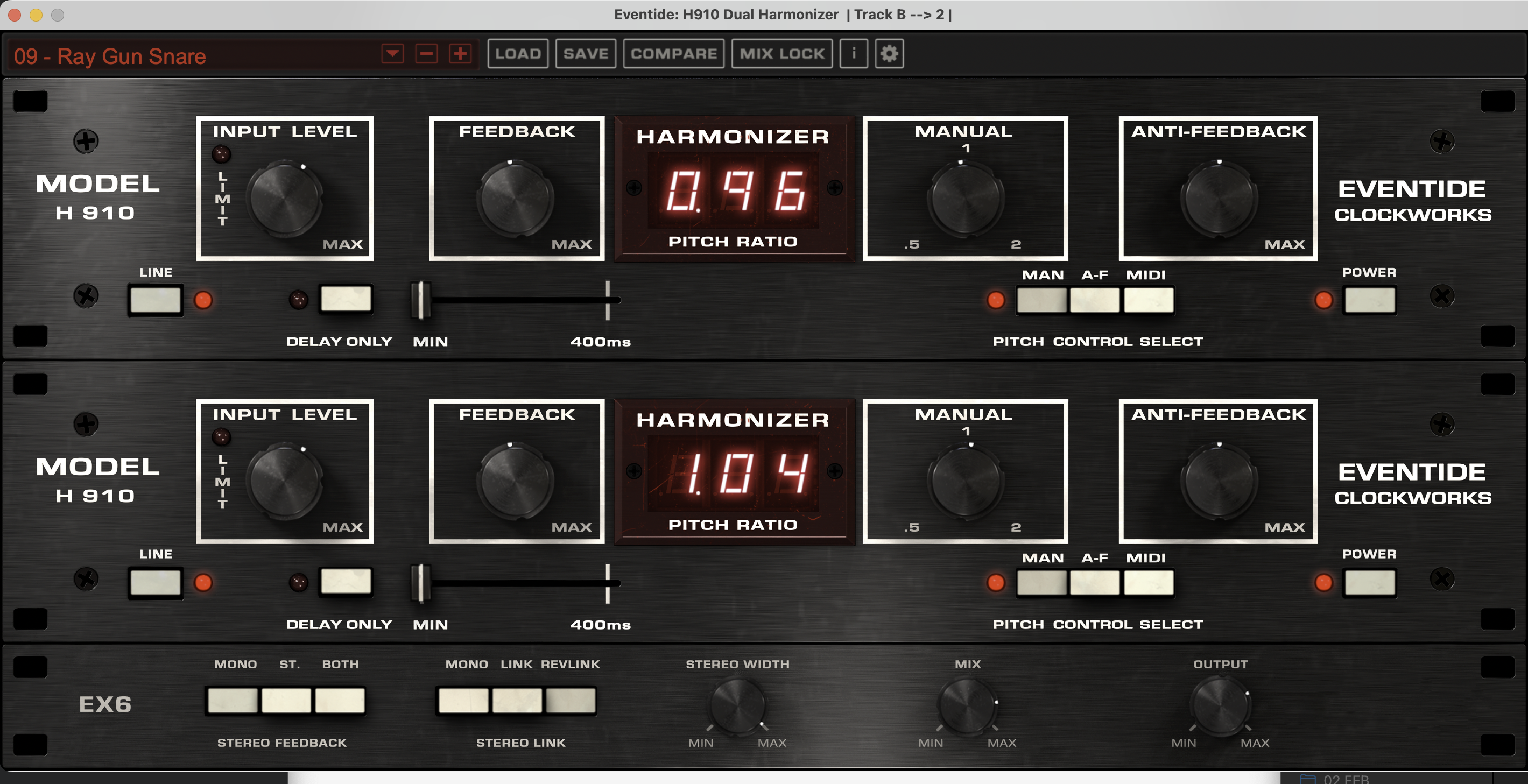Image resolution: width=1528 pixels, height=784 pixels.
Task: Toggle the bottom unit POWER switch
Action: tap(1370, 582)
